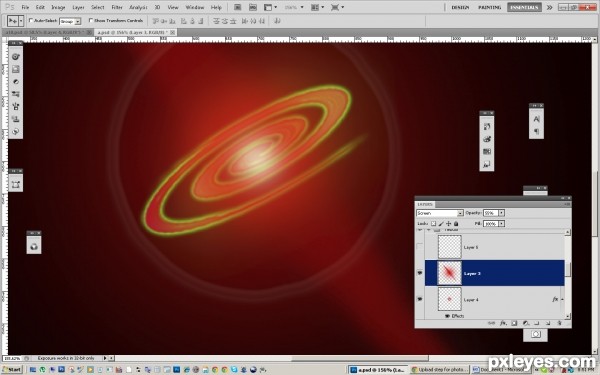Click the Align Bottom Edges icon
This screenshot has height=375, width=600.
[x=173, y=21]
